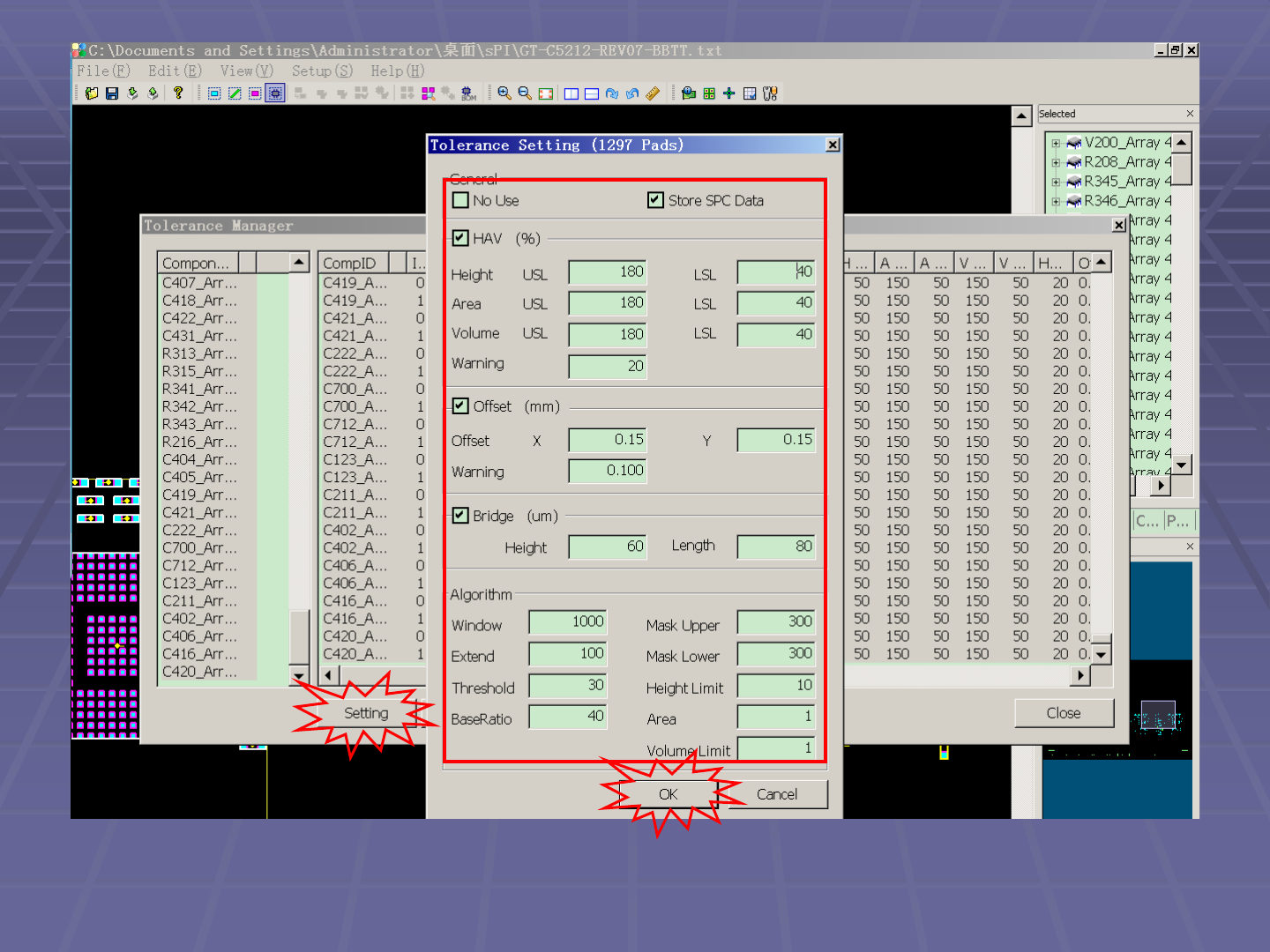Click the open folder toolbar icon
This screenshot has width=1270, height=952.
pyautogui.click(x=92, y=93)
